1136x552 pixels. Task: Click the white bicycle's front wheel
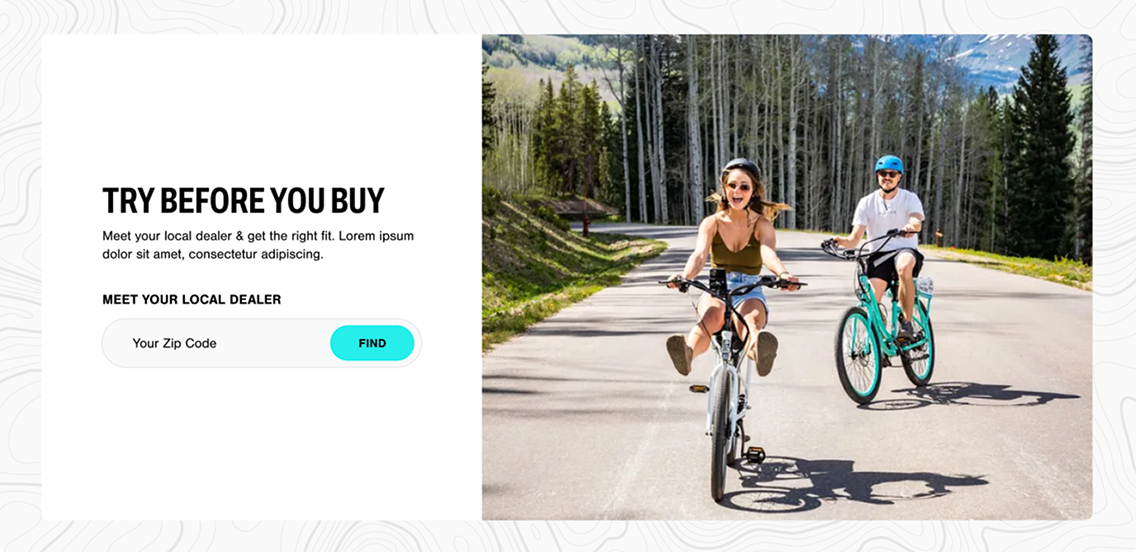(x=722, y=443)
